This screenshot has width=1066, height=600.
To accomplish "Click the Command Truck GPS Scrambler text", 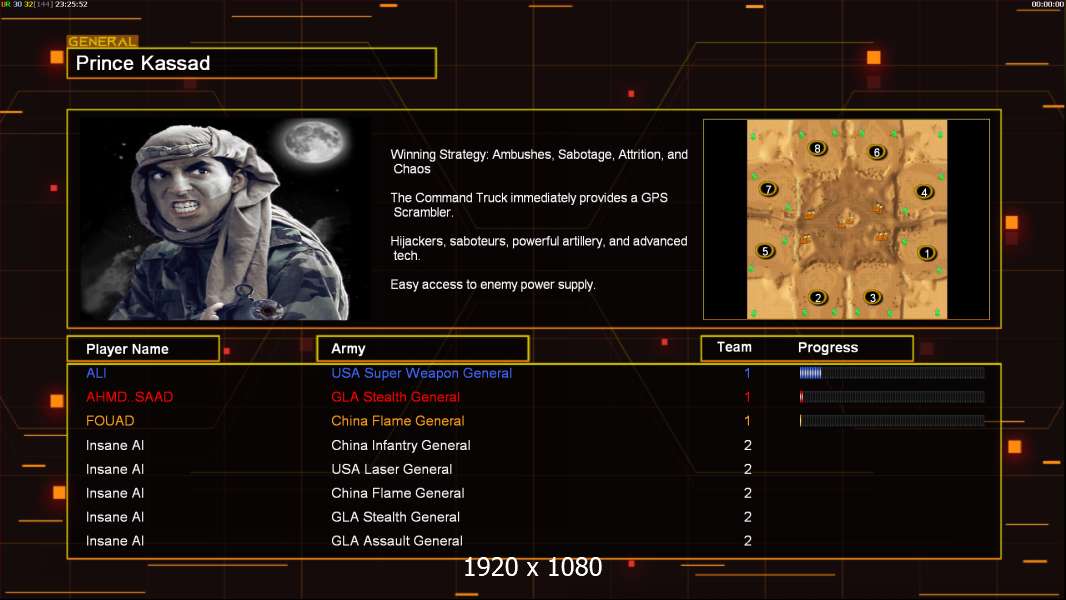I will [529, 205].
